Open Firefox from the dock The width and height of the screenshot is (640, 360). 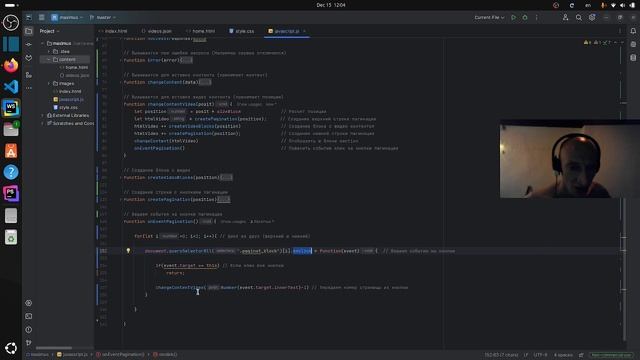click(x=11, y=65)
